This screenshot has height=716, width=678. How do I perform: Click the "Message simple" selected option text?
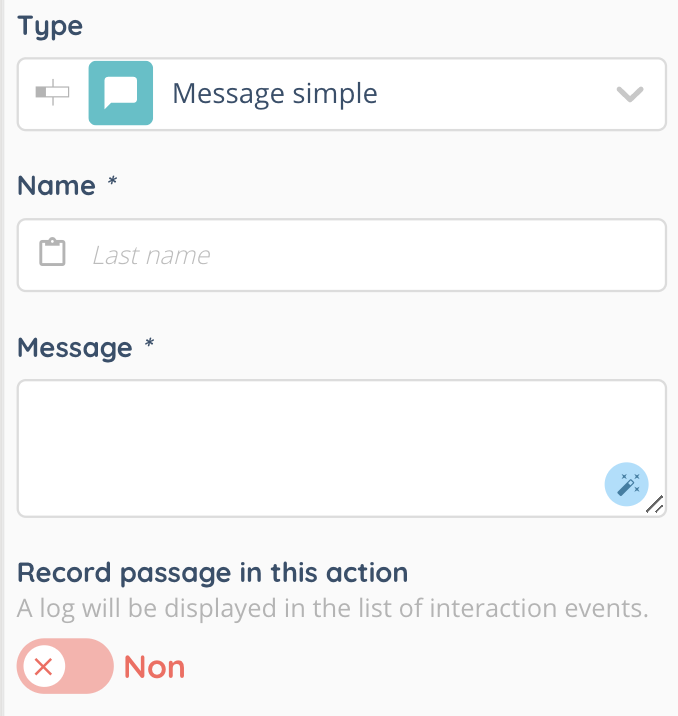coord(275,94)
